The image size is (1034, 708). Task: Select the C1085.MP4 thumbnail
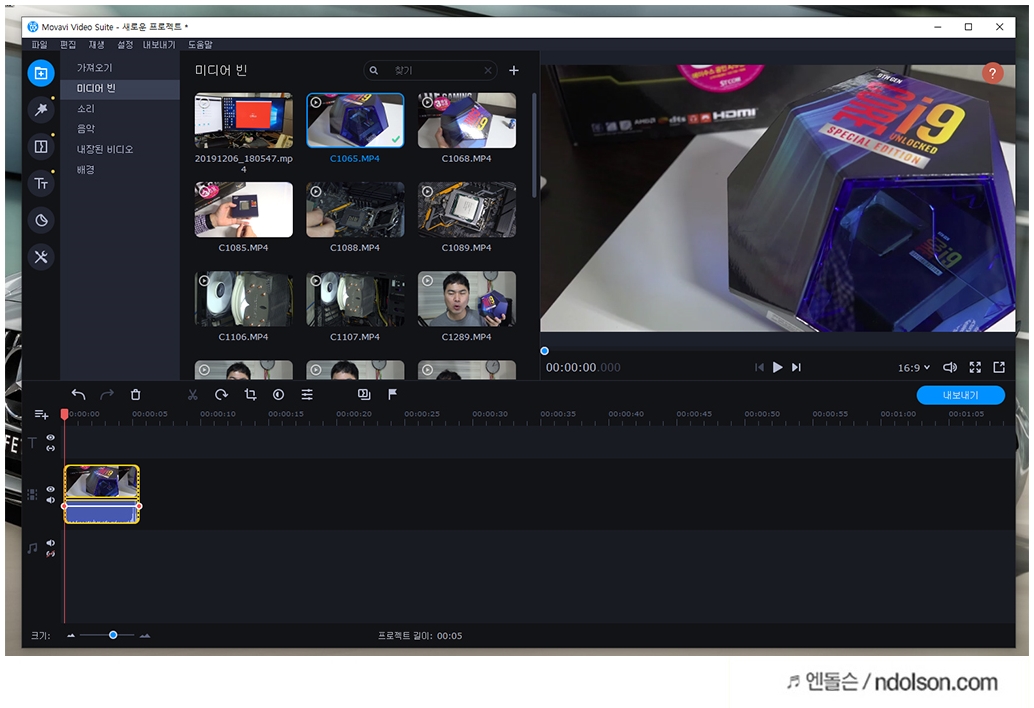[x=243, y=210]
